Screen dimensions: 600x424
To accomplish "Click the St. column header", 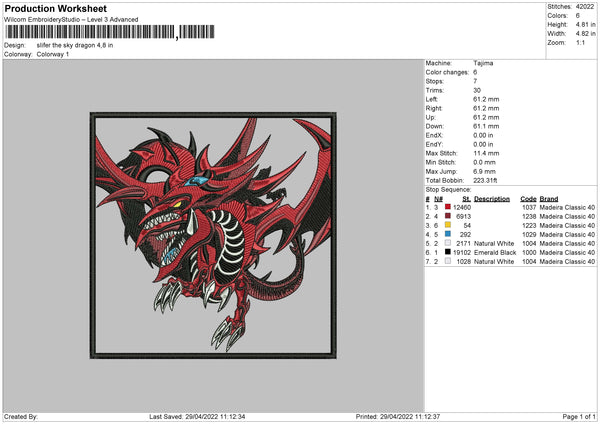I will click(x=466, y=199).
